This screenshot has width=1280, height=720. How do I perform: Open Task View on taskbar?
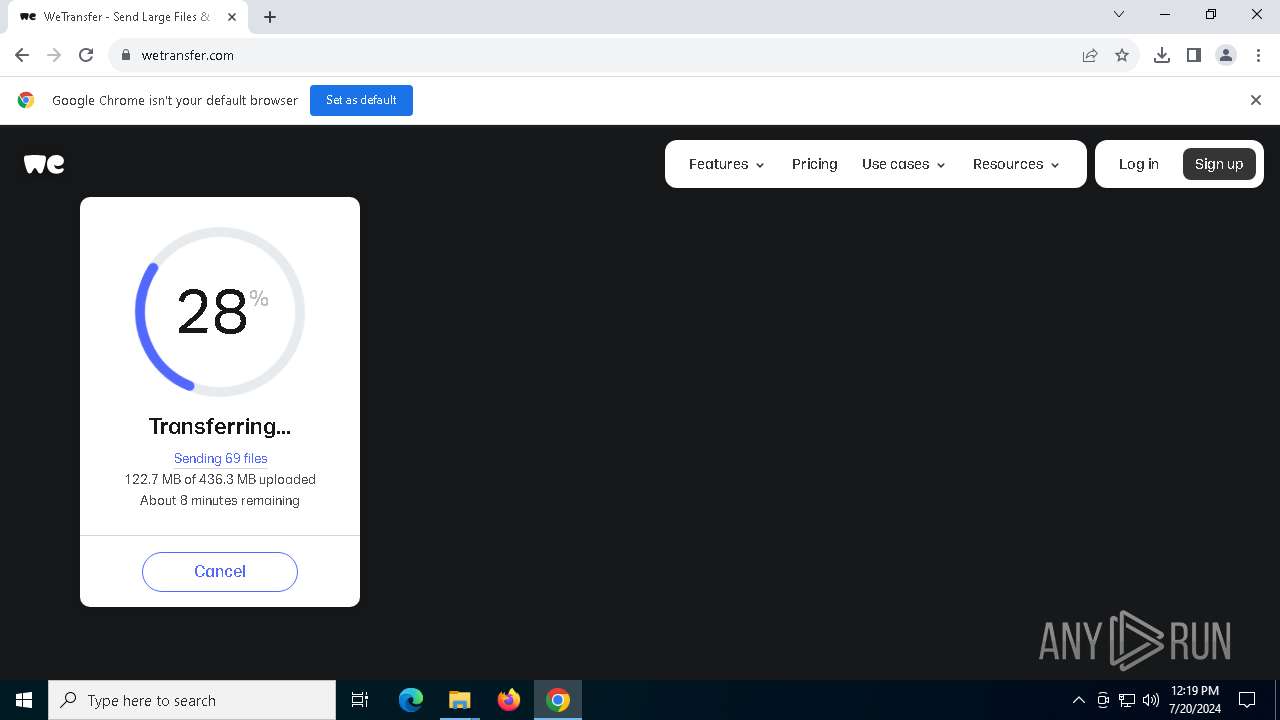coord(360,700)
